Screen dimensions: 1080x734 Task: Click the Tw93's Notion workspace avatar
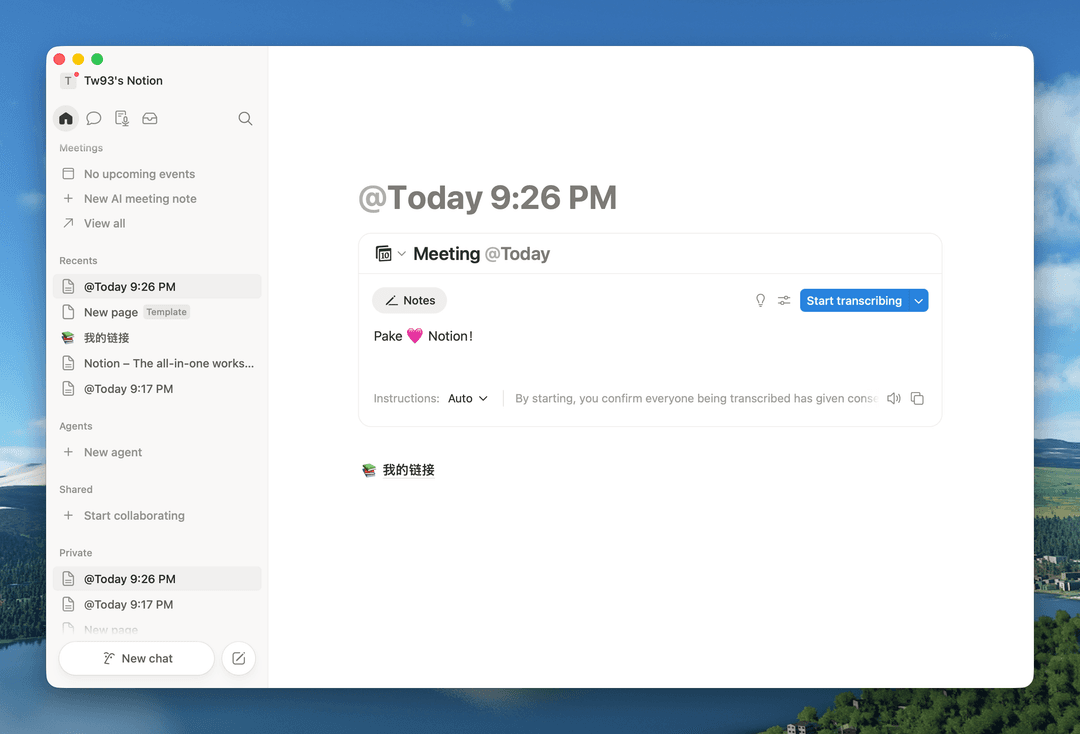pyautogui.click(x=68, y=81)
